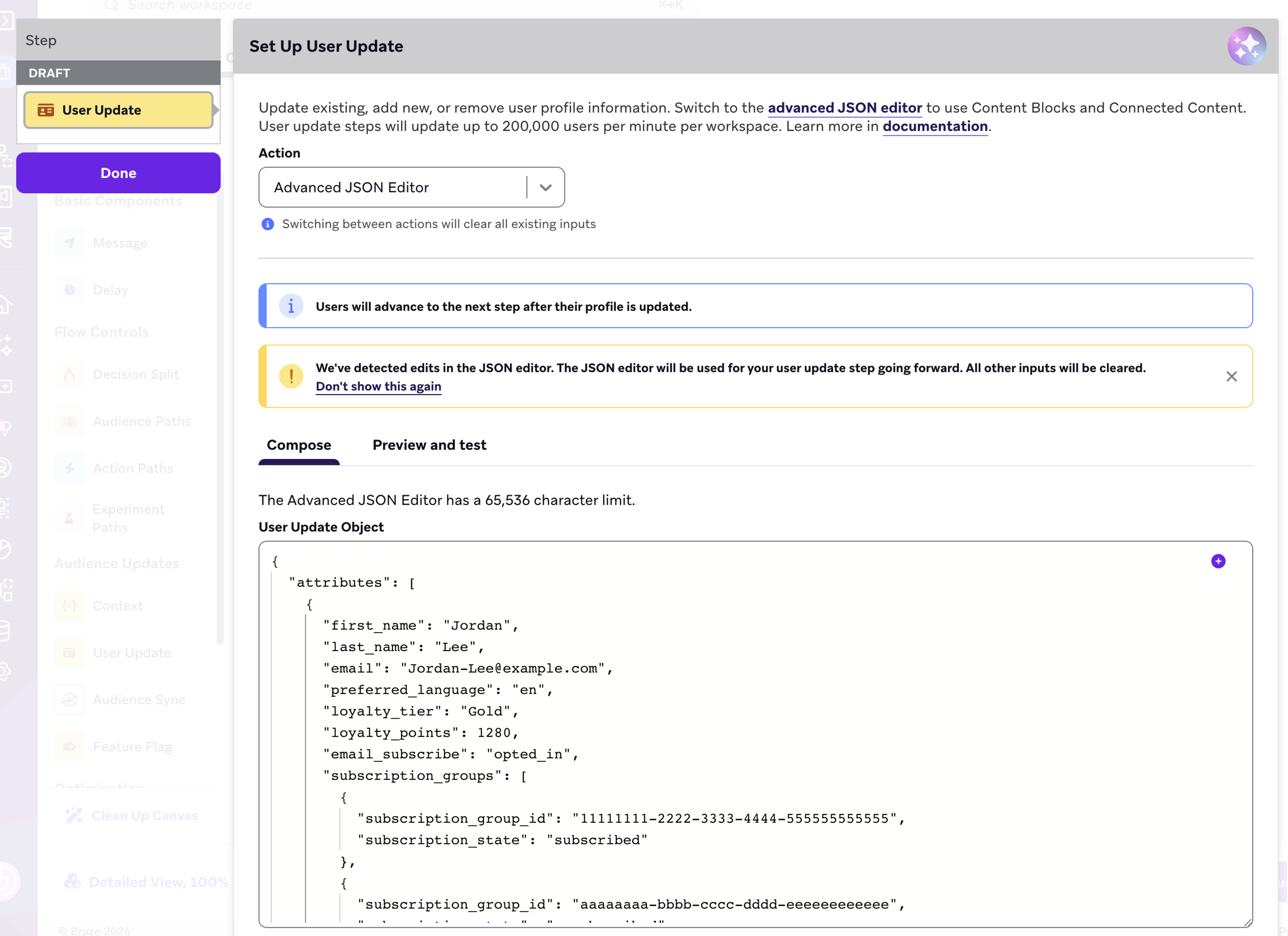
Task: Click the "preferred_language": "en" line
Action: point(438,690)
